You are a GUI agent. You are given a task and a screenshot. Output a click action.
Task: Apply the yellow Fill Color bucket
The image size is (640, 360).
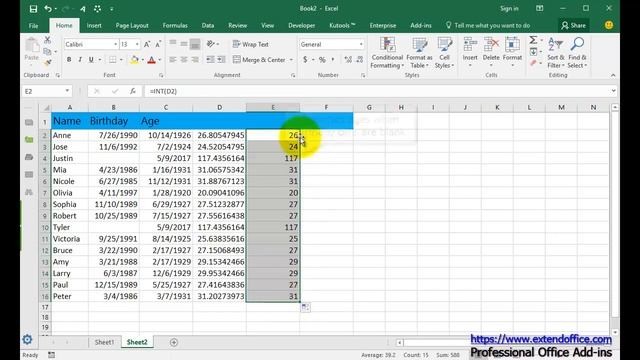134,60
